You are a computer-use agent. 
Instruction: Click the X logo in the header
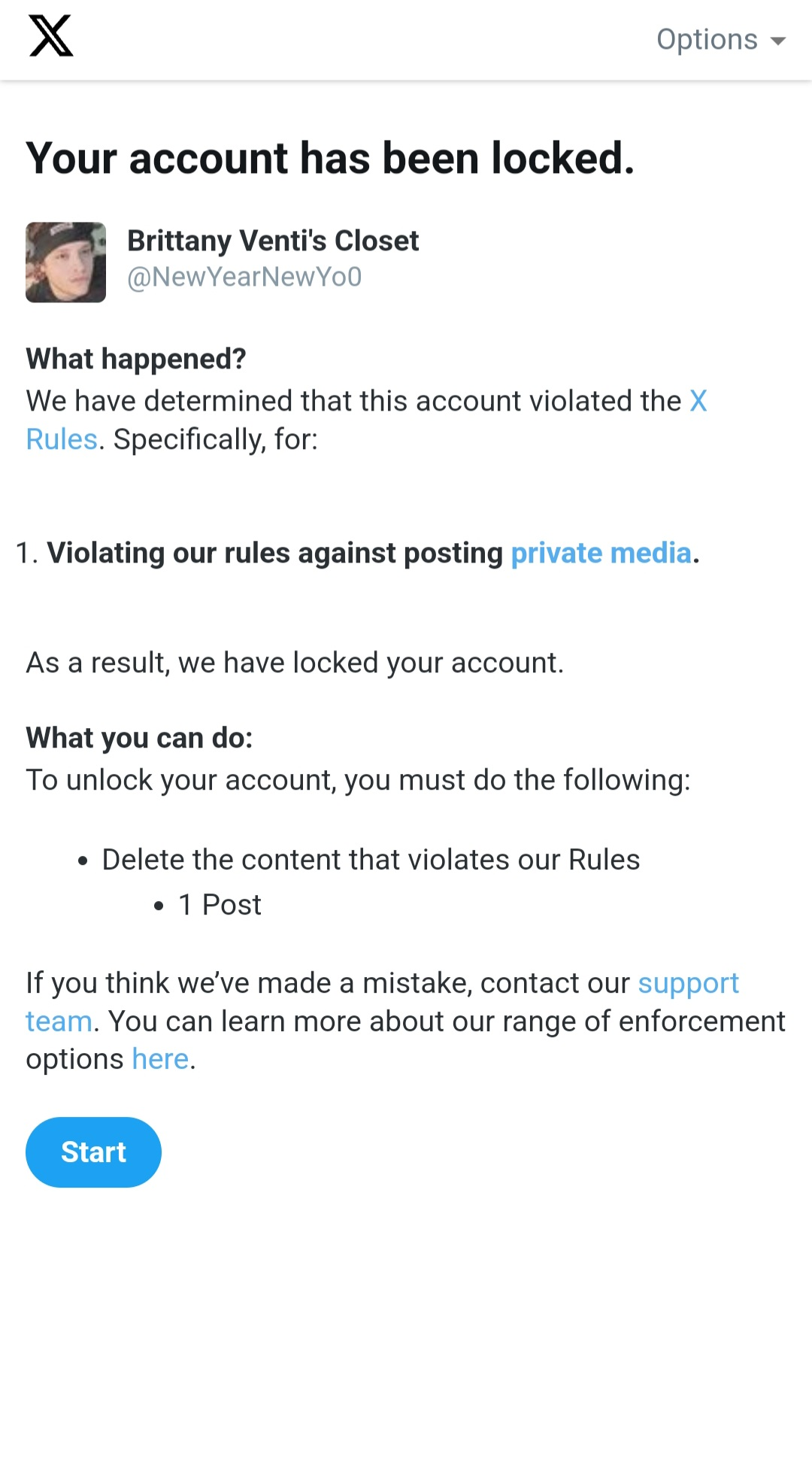pos(51,36)
